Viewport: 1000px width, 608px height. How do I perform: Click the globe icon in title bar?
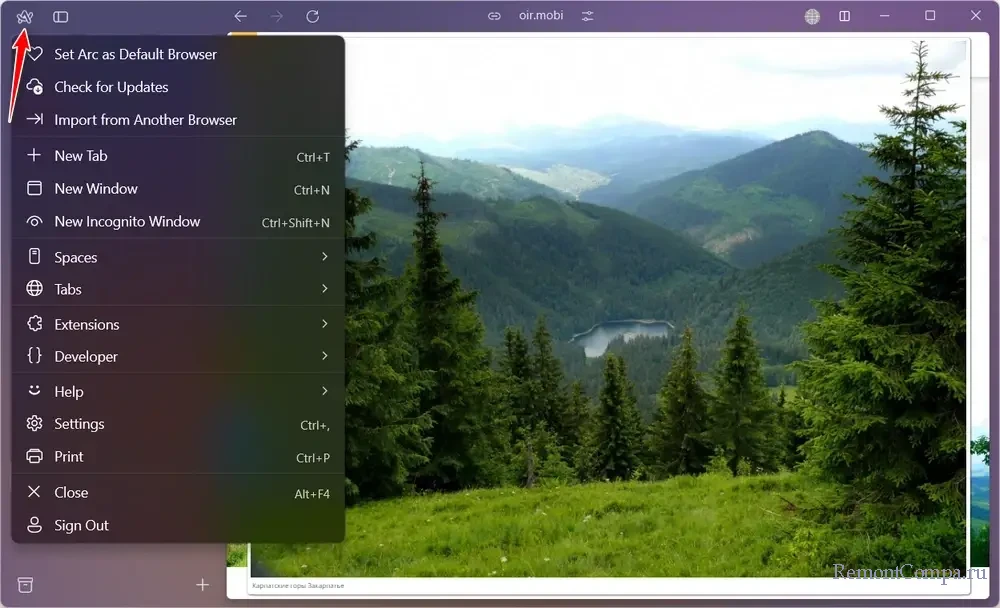click(x=812, y=17)
